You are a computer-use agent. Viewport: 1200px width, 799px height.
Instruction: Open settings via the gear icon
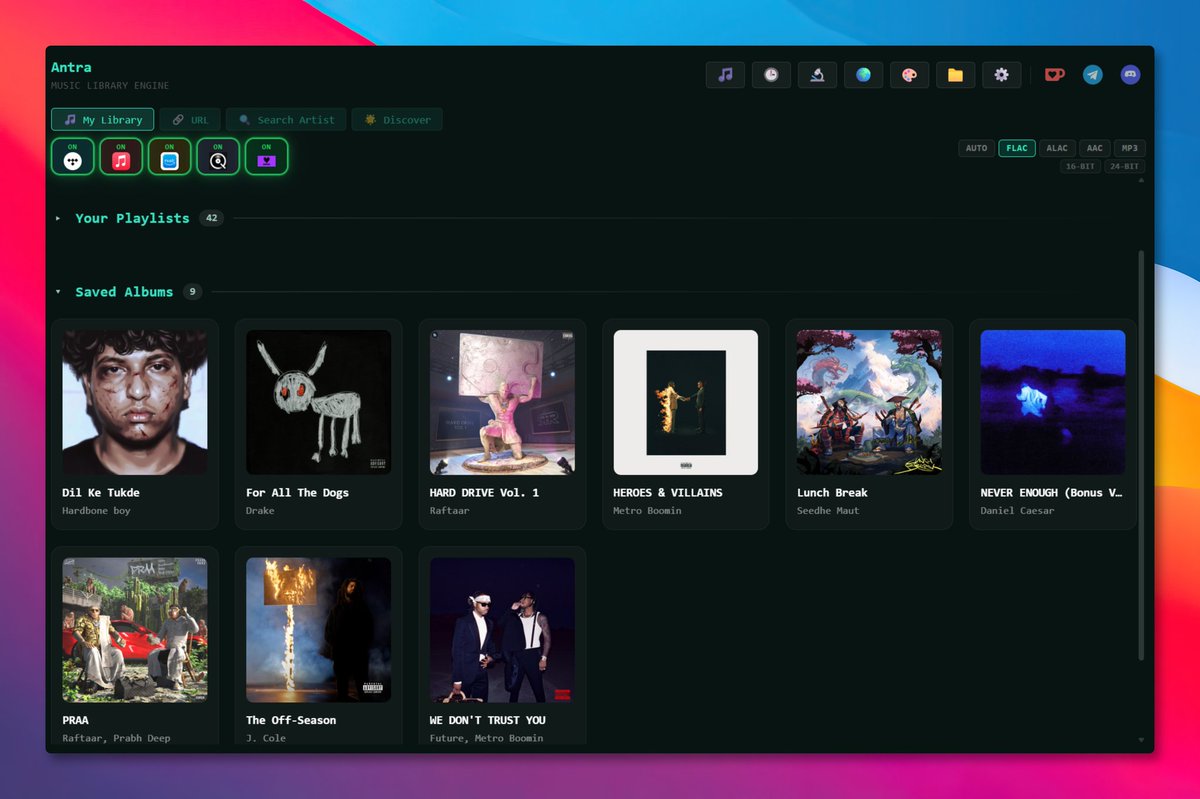click(x=1001, y=75)
